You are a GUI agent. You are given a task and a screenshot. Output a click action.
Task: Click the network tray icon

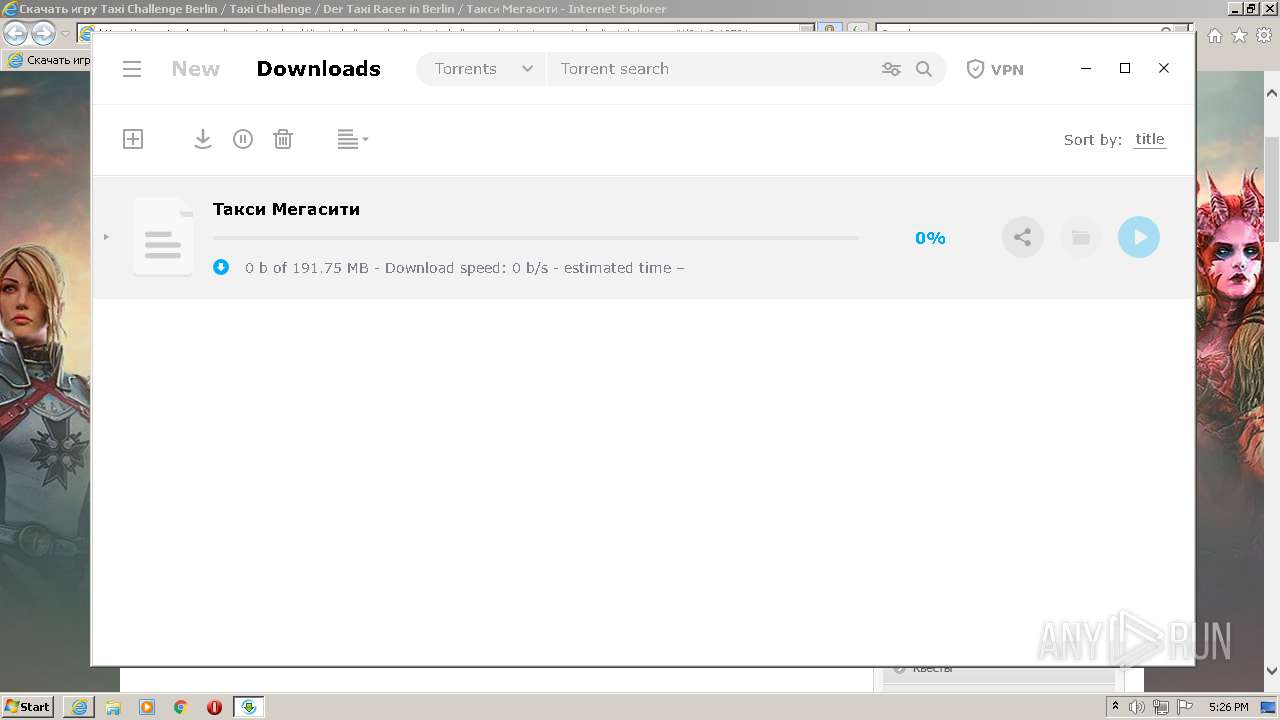pyautogui.click(x=1160, y=707)
